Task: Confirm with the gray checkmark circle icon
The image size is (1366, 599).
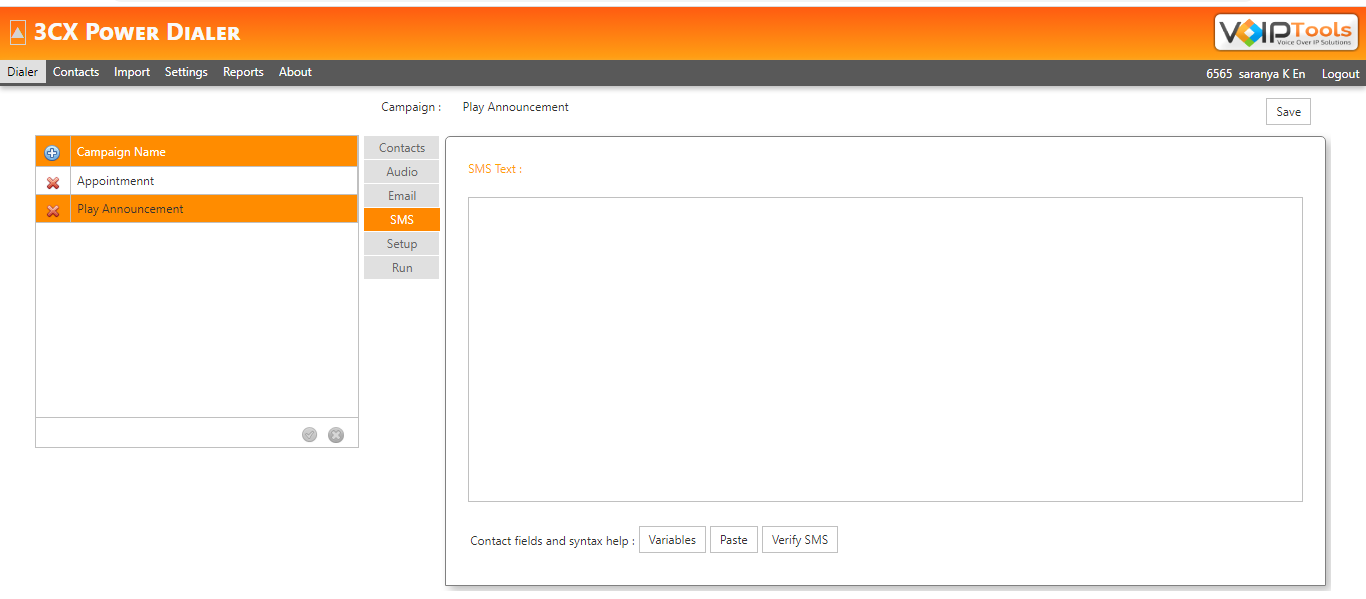Action: pos(309,434)
